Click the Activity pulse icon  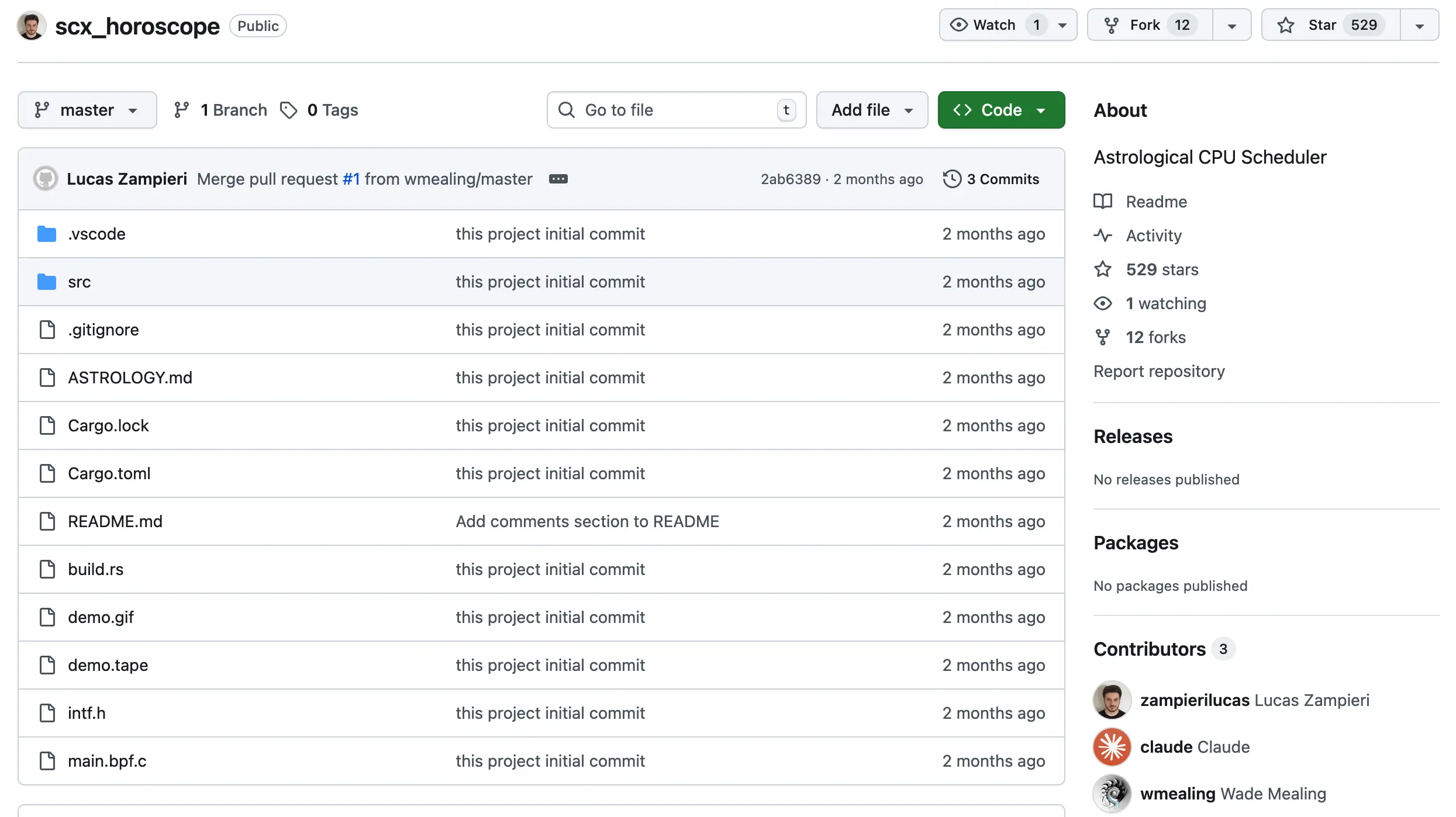click(1103, 236)
